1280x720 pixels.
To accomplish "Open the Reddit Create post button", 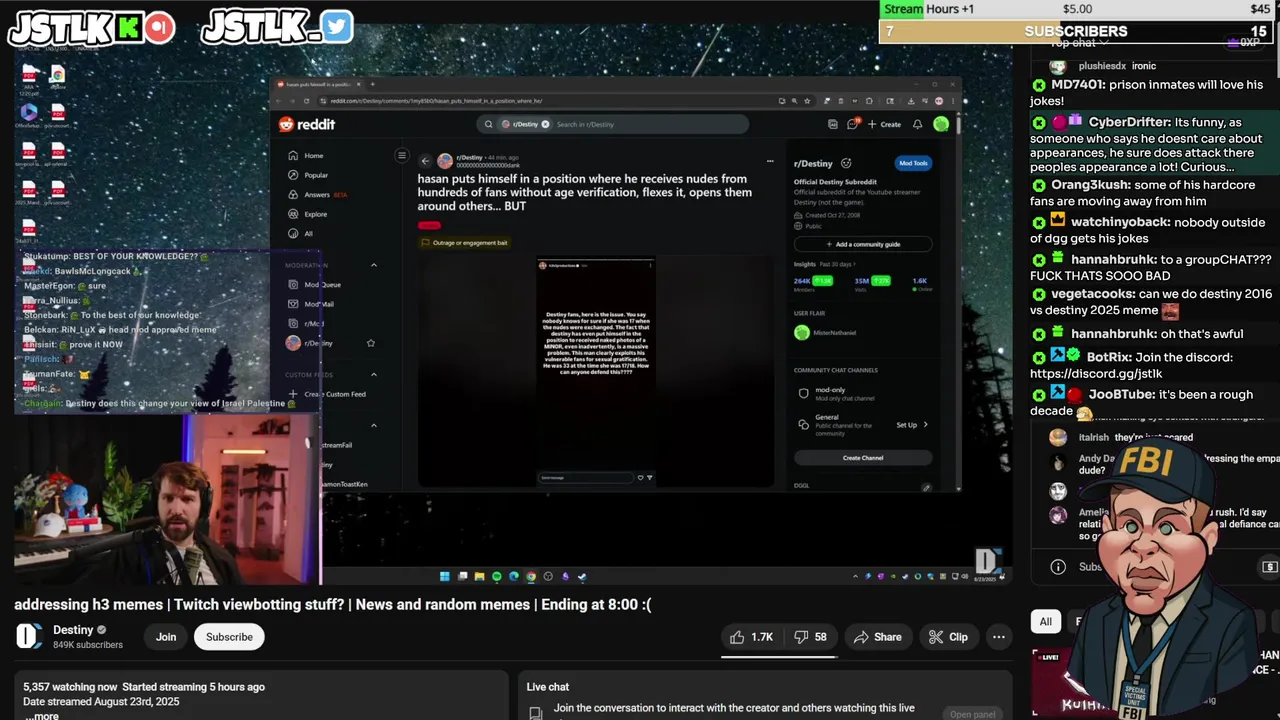I will click(x=884, y=124).
